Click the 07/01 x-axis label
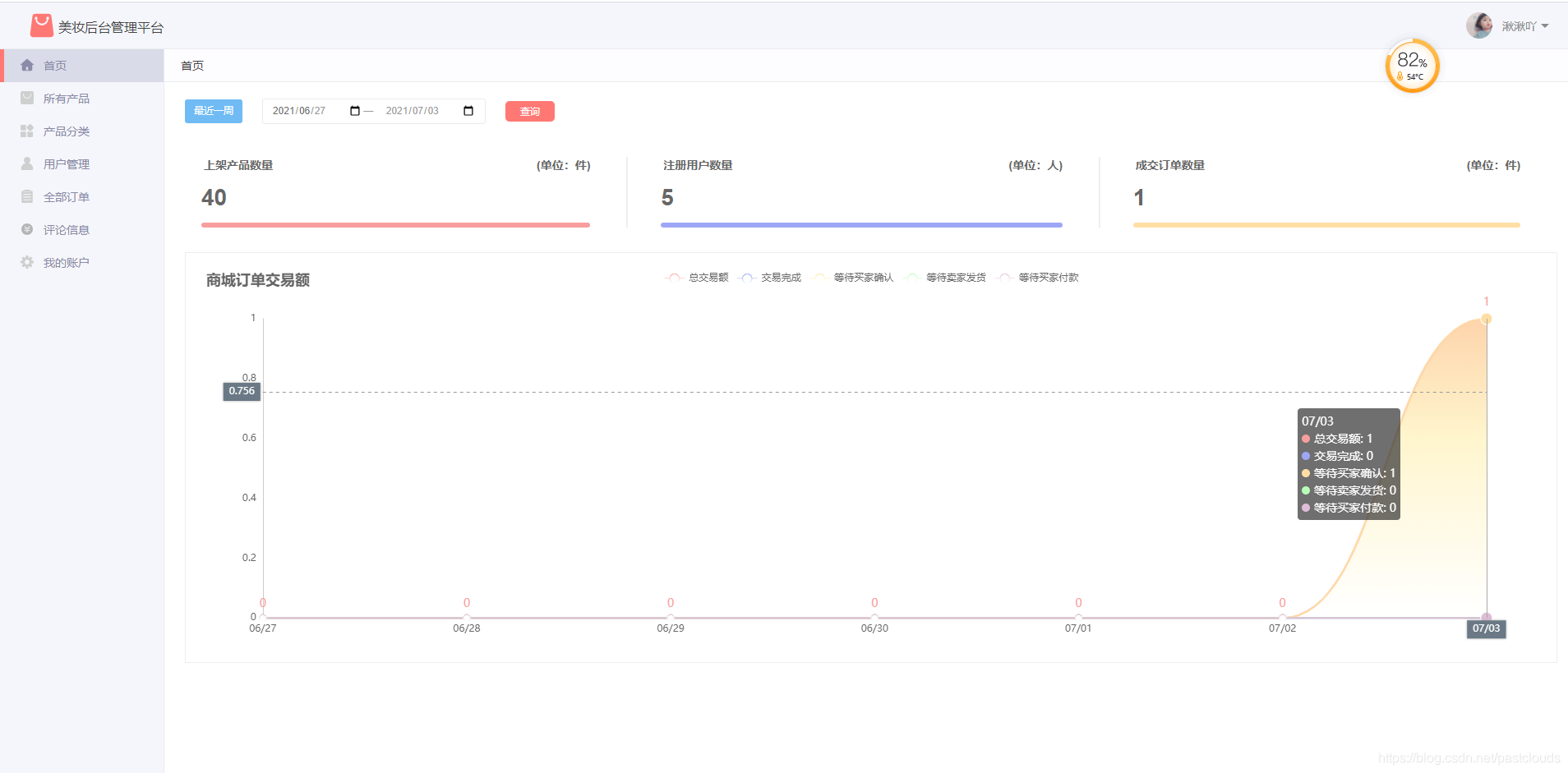Image resolution: width=1568 pixels, height=773 pixels. pyautogui.click(x=1078, y=628)
